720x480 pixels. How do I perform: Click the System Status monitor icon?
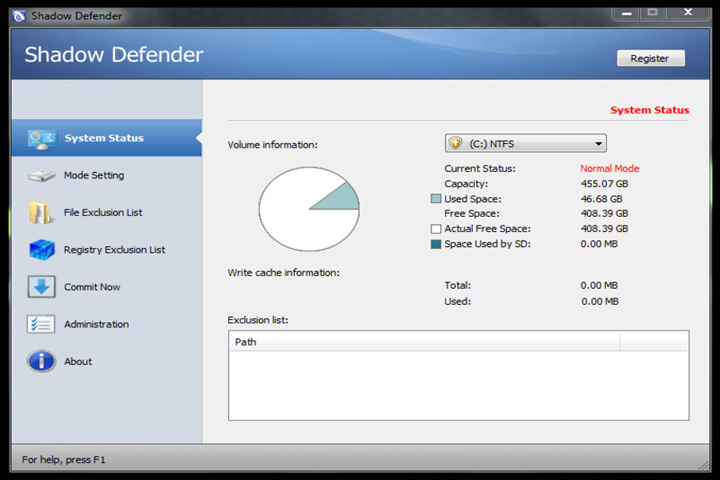point(42,139)
